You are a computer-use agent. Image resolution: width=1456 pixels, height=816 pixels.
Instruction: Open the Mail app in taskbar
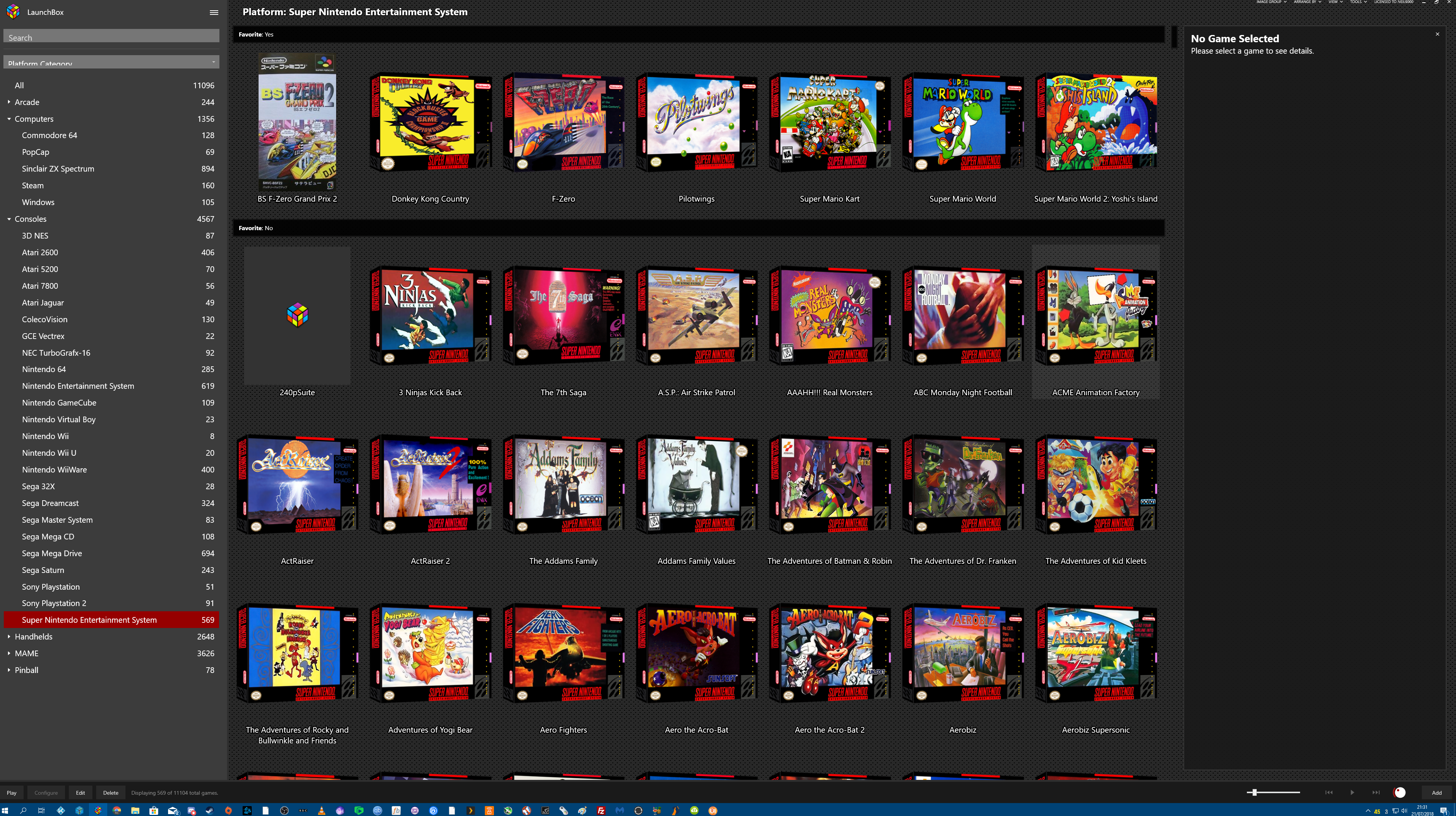click(x=173, y=810)
